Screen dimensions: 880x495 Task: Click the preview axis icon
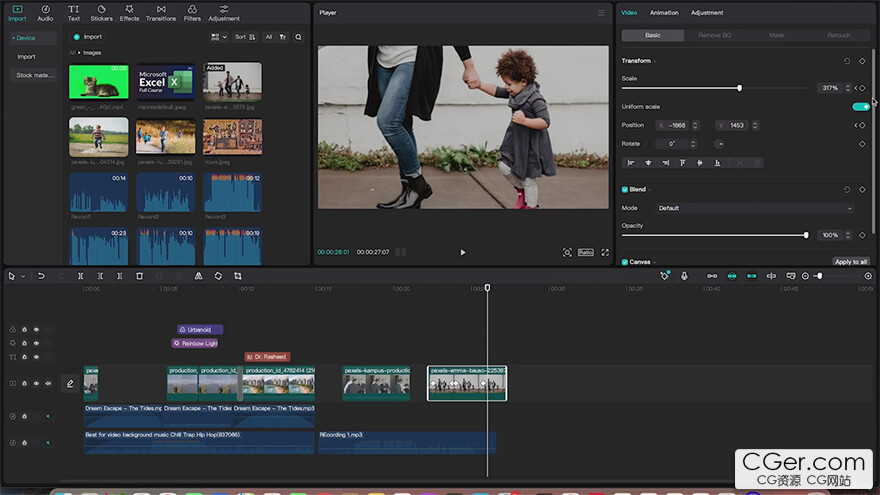(771, 276)
